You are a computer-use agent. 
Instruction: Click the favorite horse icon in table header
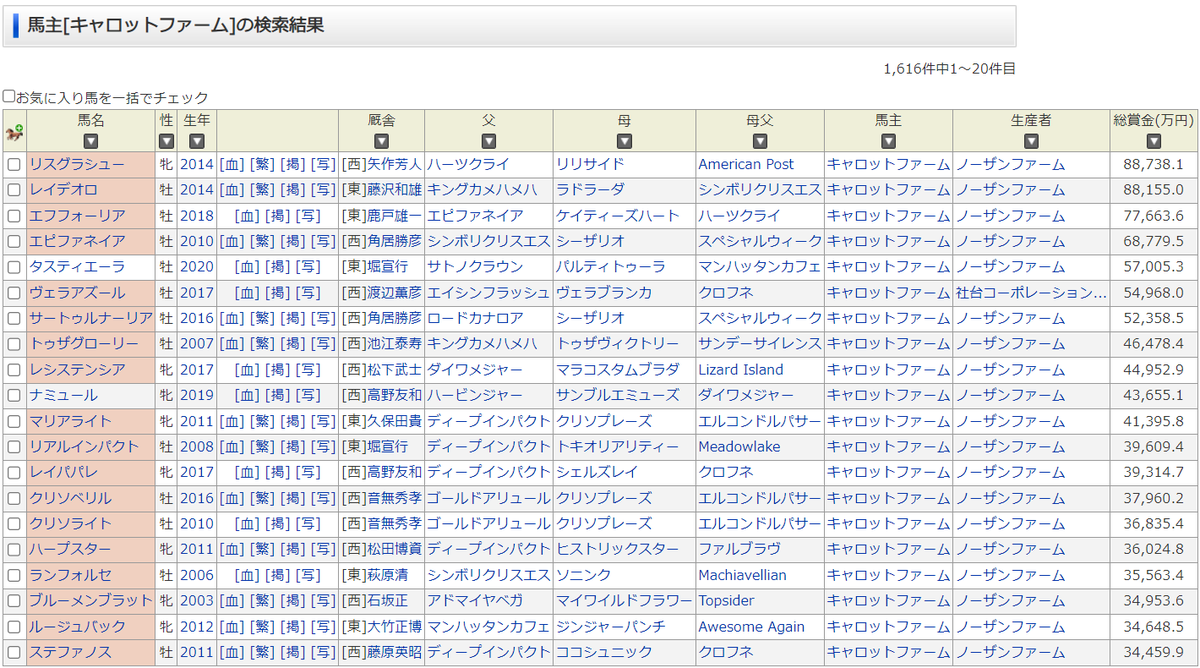(14, 133)
